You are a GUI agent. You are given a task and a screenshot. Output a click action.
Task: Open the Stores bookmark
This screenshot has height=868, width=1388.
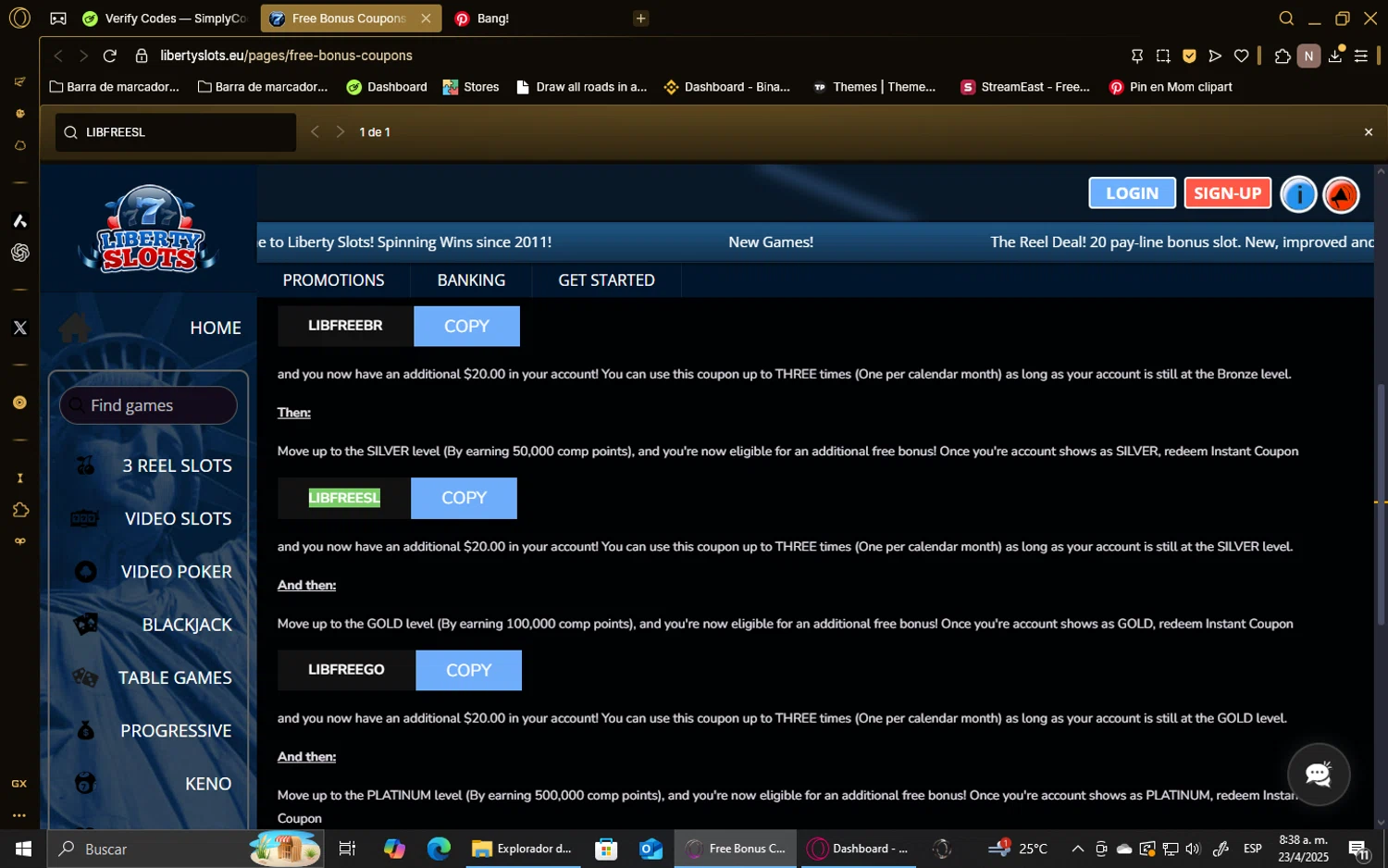(471, 87)
